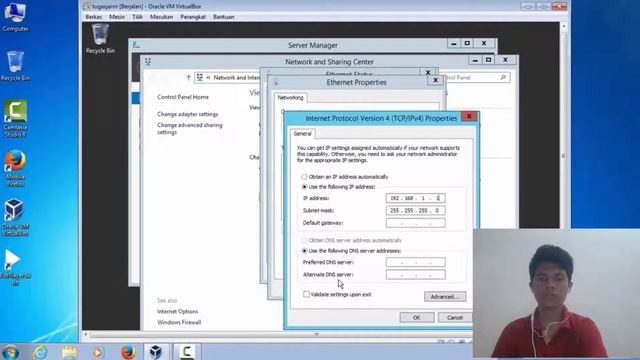Switch to Firefox on the taskbar

tap(128, 352)
